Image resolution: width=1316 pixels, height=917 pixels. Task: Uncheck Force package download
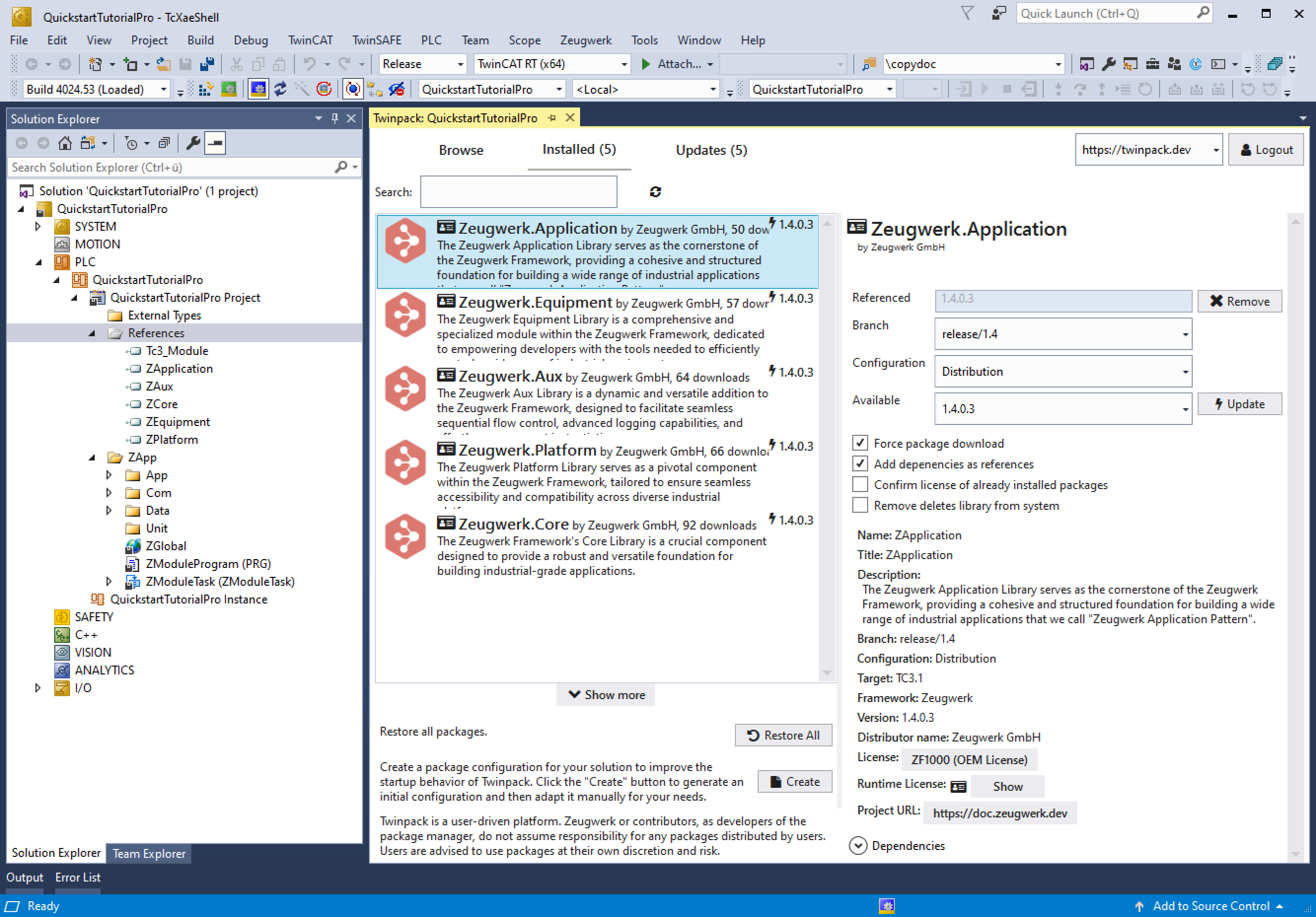(x=860, y=443)
